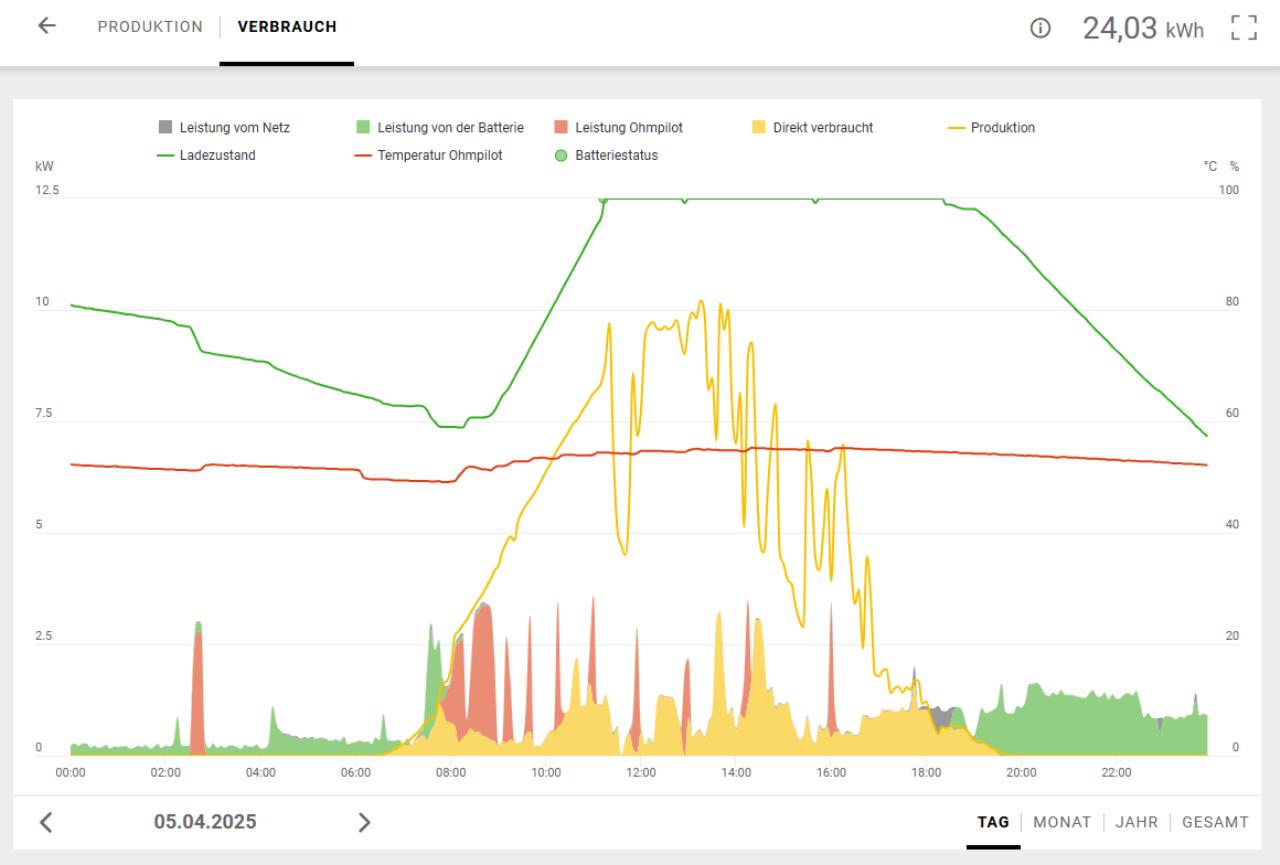The height and width of the screenshot is (865, 1280).
Task: Hide the Leistung vom Netz series
Action: (x=226, y=128)
